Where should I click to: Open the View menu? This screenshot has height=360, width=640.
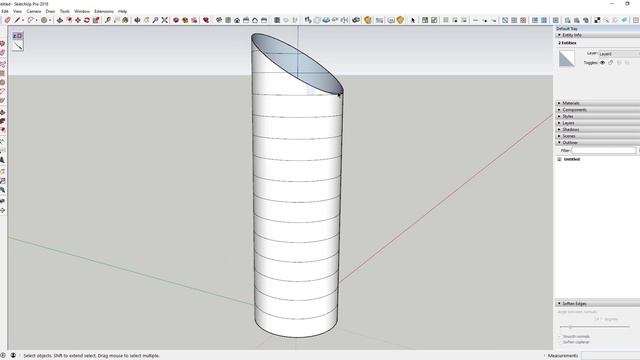click(x=18, y=11)
